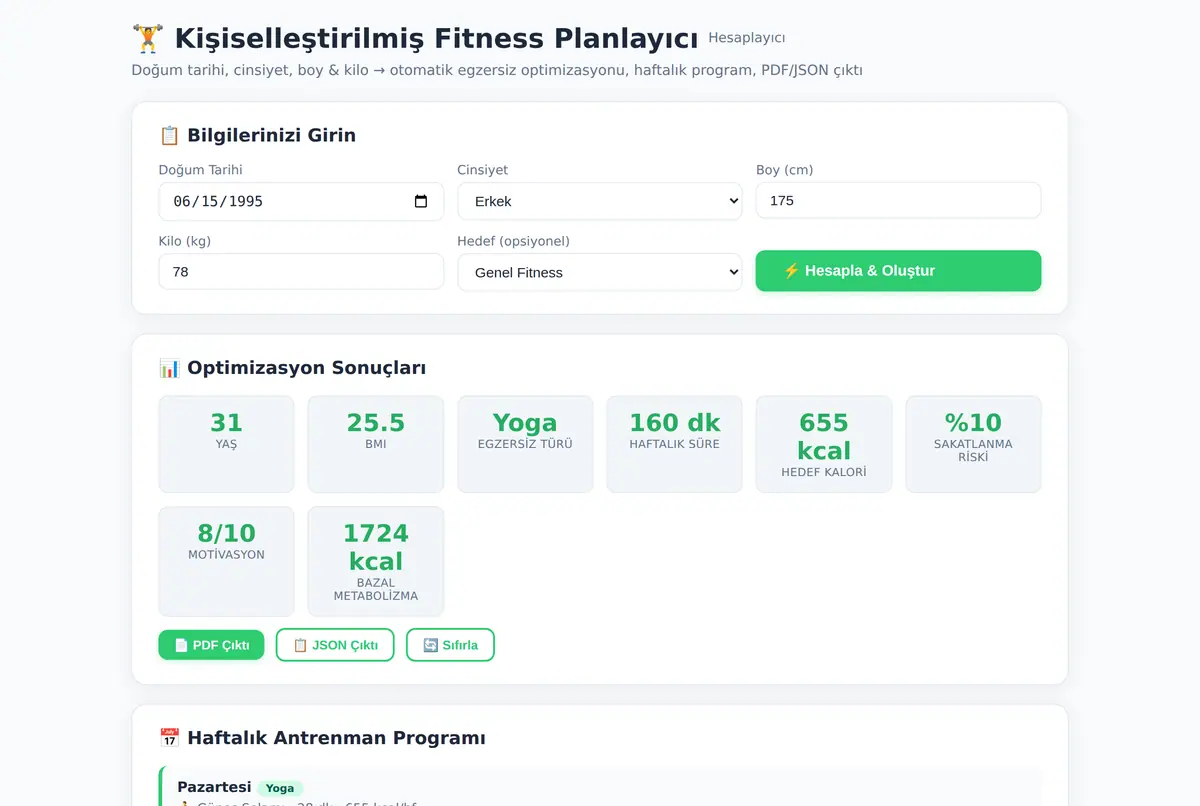Click the Optimizasyon Sonuçları heading
1200x806 pixels.
pos(306,368)
